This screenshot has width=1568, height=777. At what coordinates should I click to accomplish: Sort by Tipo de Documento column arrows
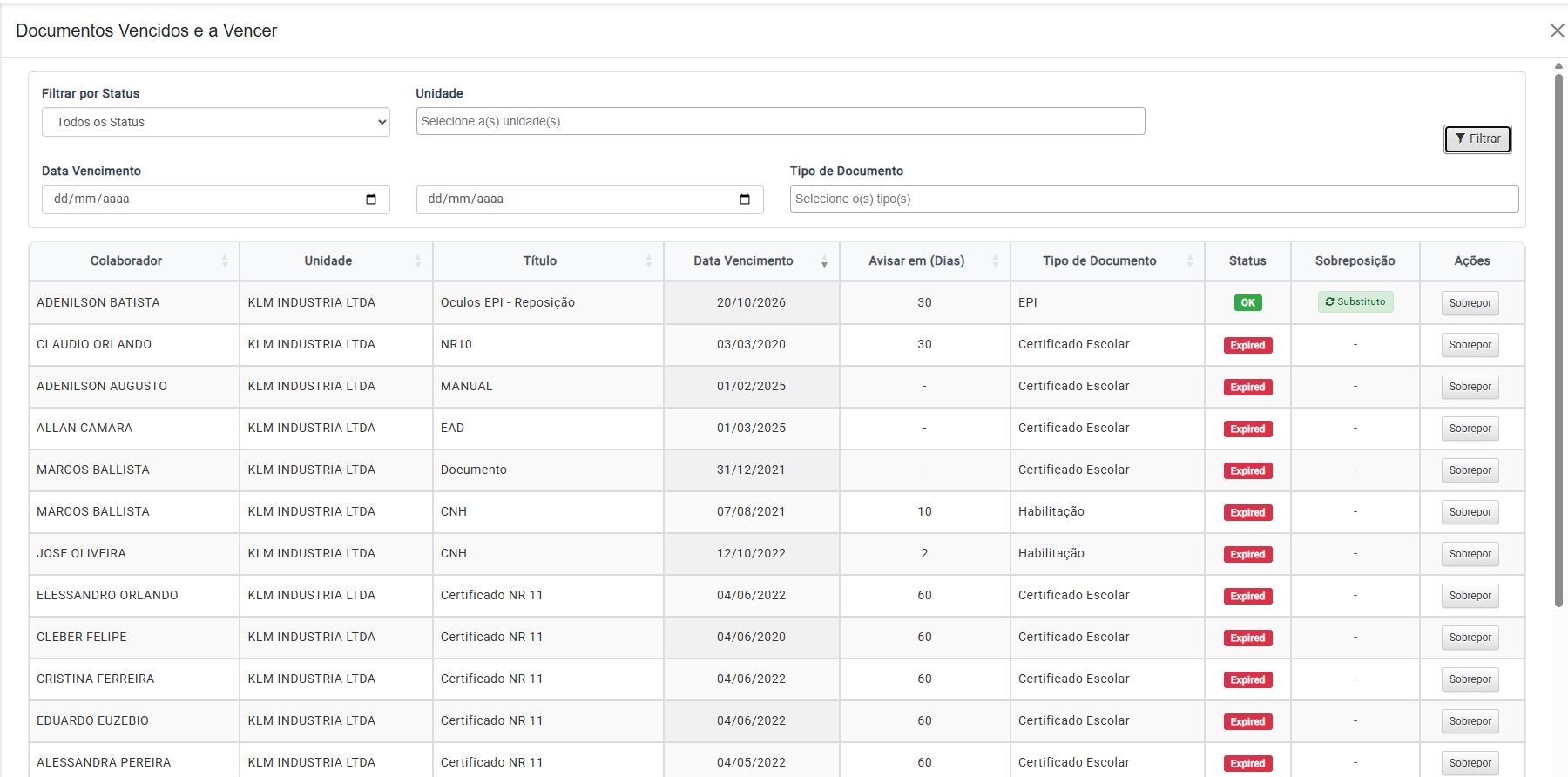coord(1190,261)
